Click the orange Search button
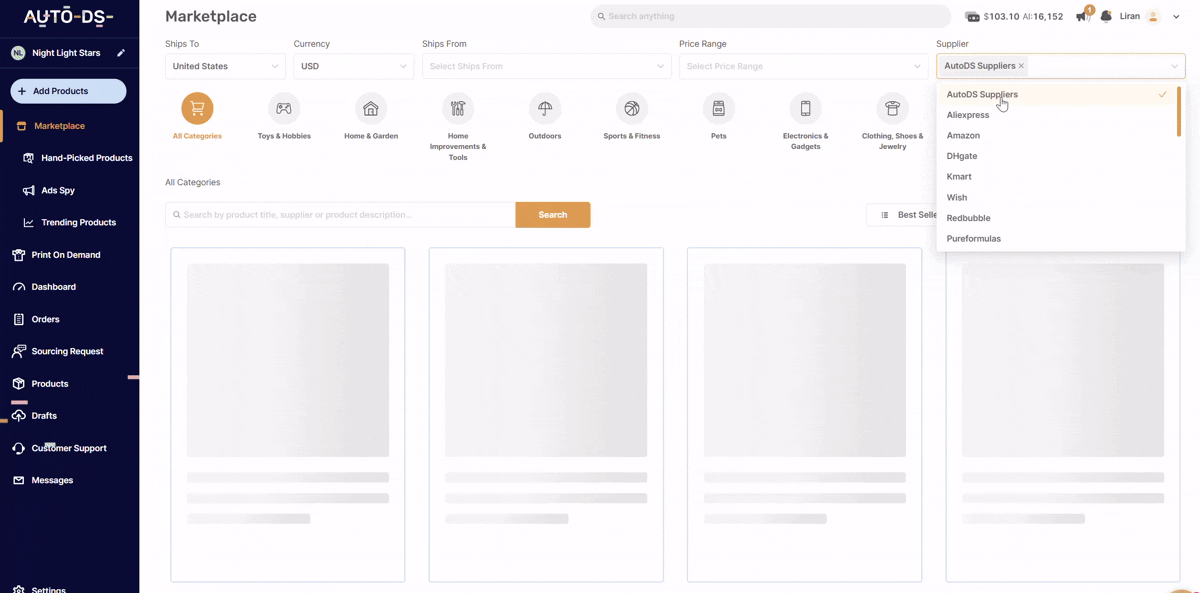 (553, 215)
